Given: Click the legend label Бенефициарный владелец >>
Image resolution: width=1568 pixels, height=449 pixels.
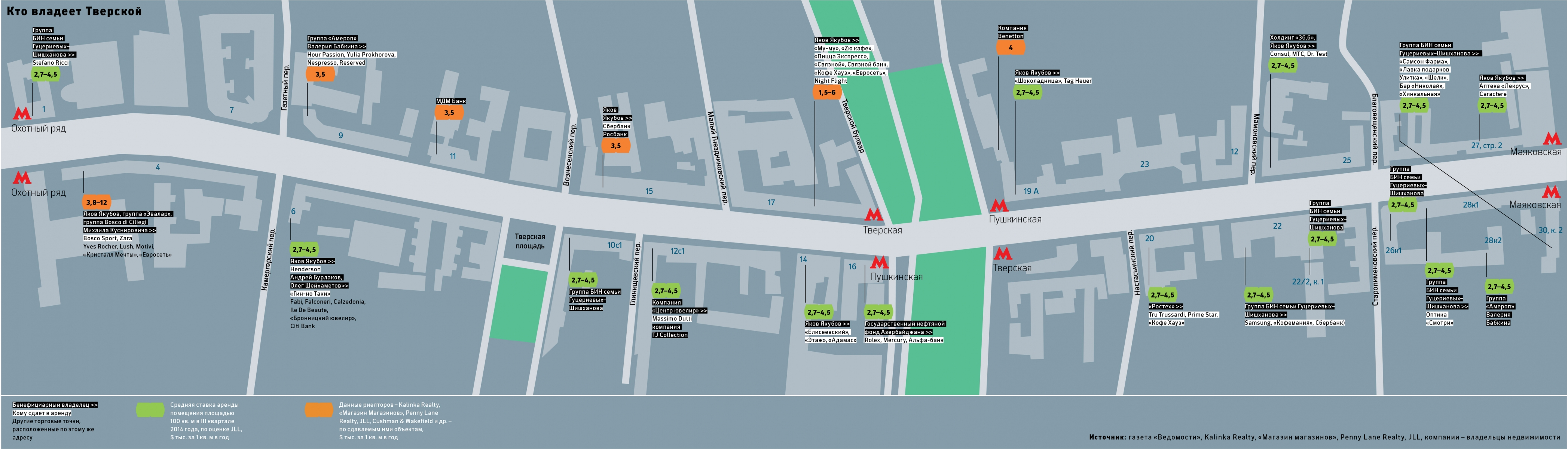Looking at the screenshot, I should pos(55,404).
